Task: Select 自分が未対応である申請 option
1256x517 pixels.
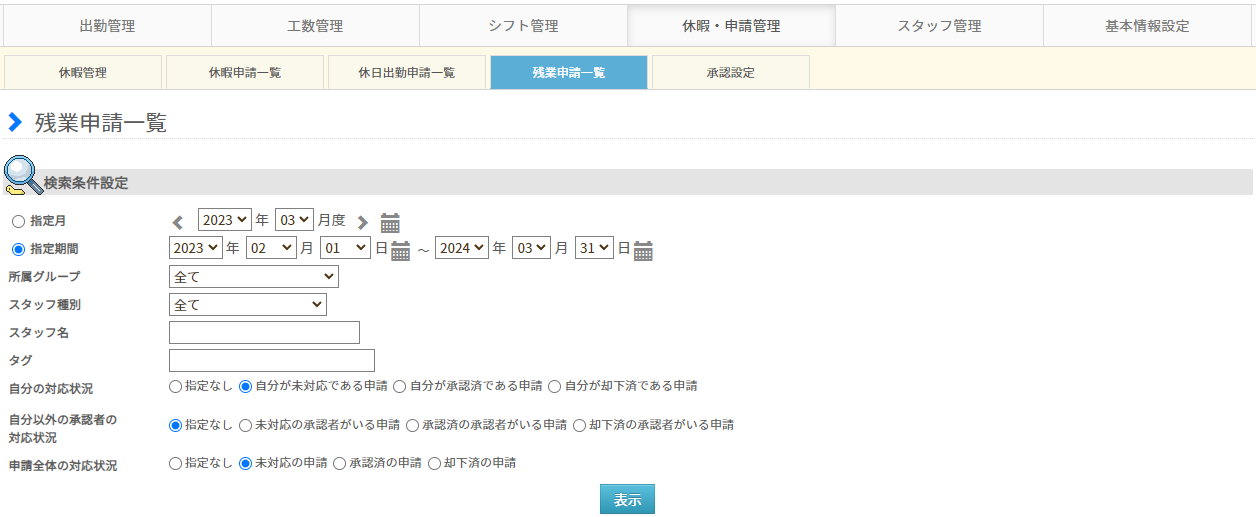Action: [x=245, y=386]
